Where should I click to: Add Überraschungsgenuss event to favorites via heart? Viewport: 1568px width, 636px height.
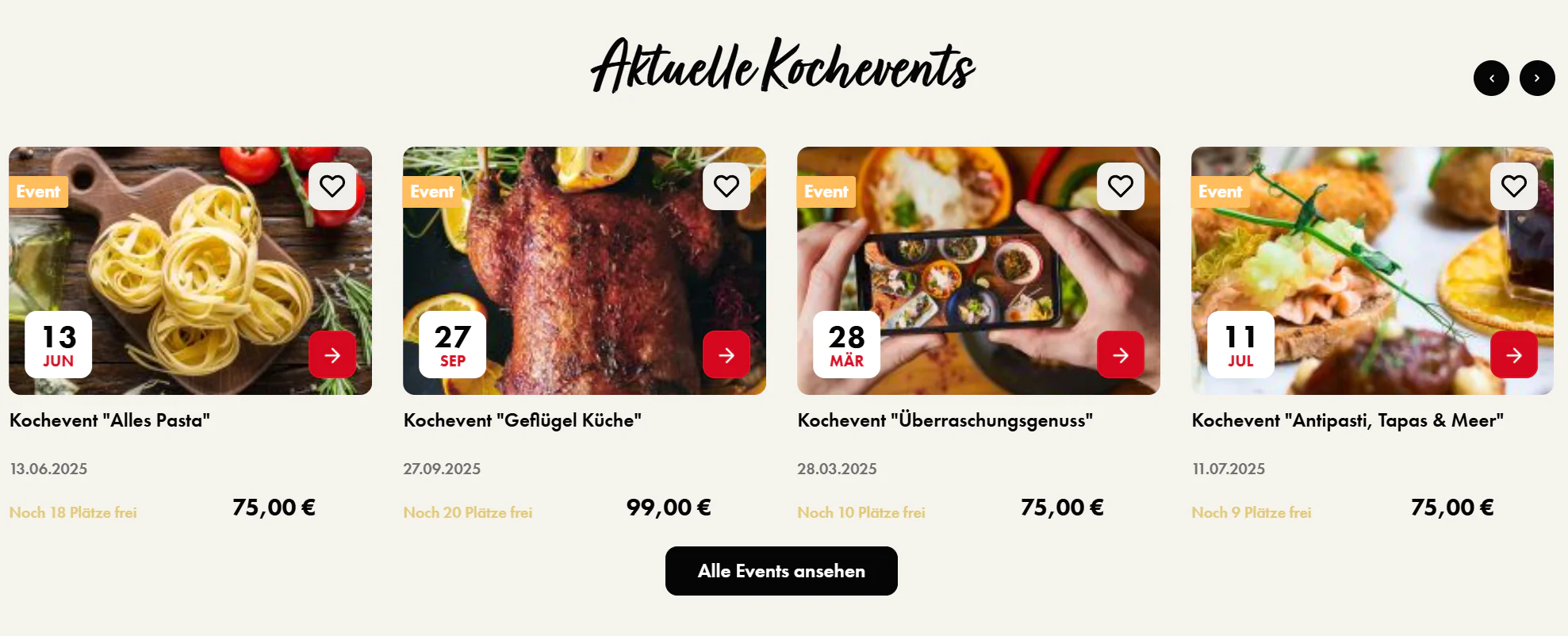pos(1121,186)
